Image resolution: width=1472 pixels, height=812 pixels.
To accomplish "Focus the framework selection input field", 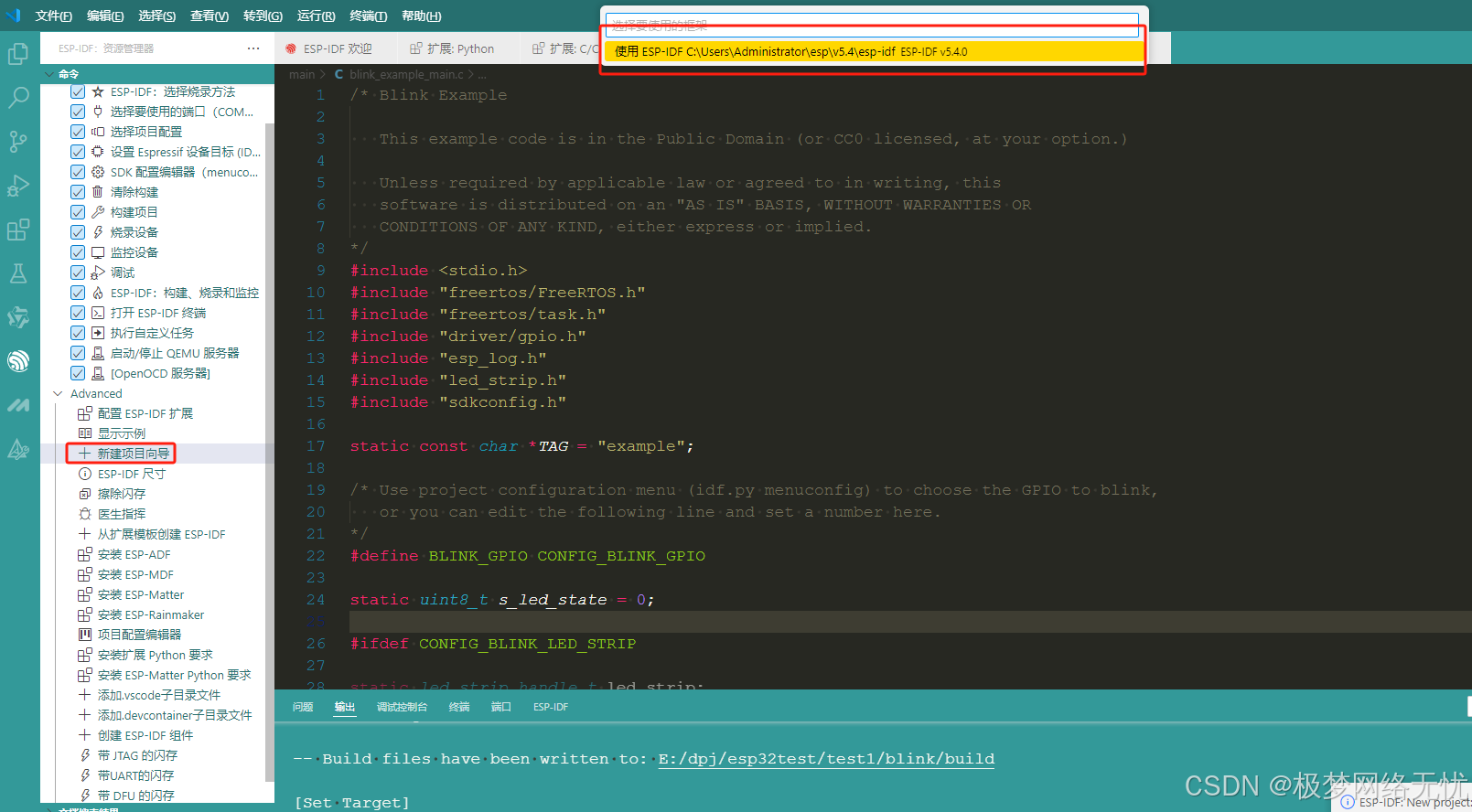I will coord(872,25).
